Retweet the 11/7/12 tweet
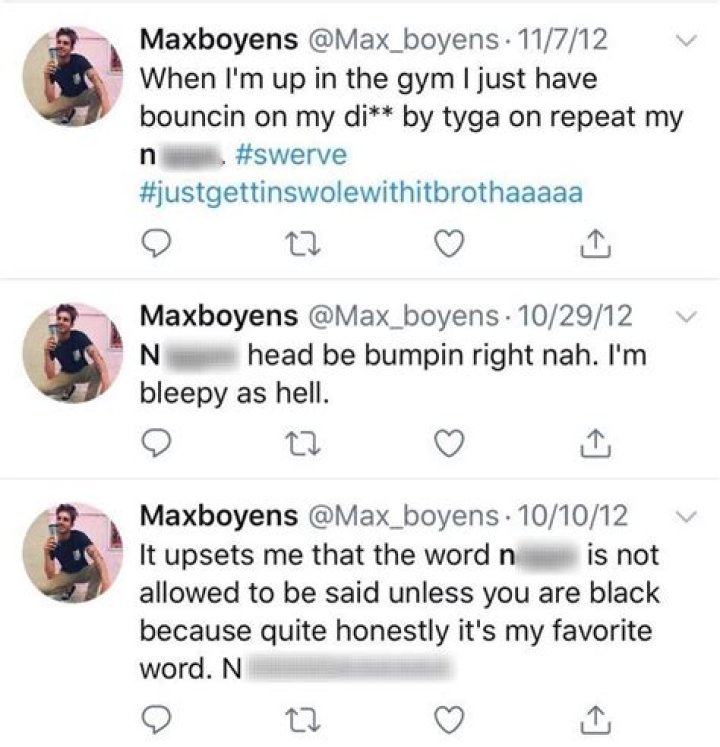 (304, 241)
